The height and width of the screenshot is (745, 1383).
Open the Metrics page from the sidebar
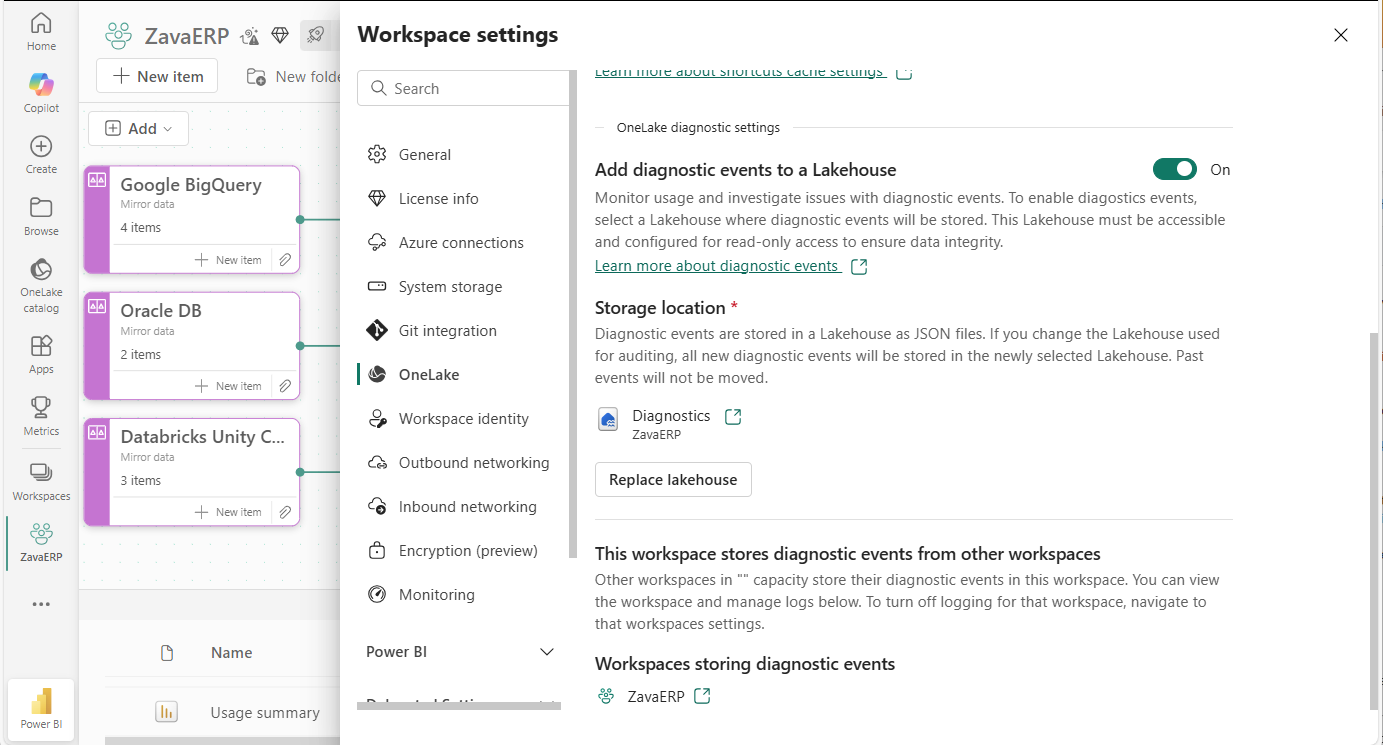point(40,418)
